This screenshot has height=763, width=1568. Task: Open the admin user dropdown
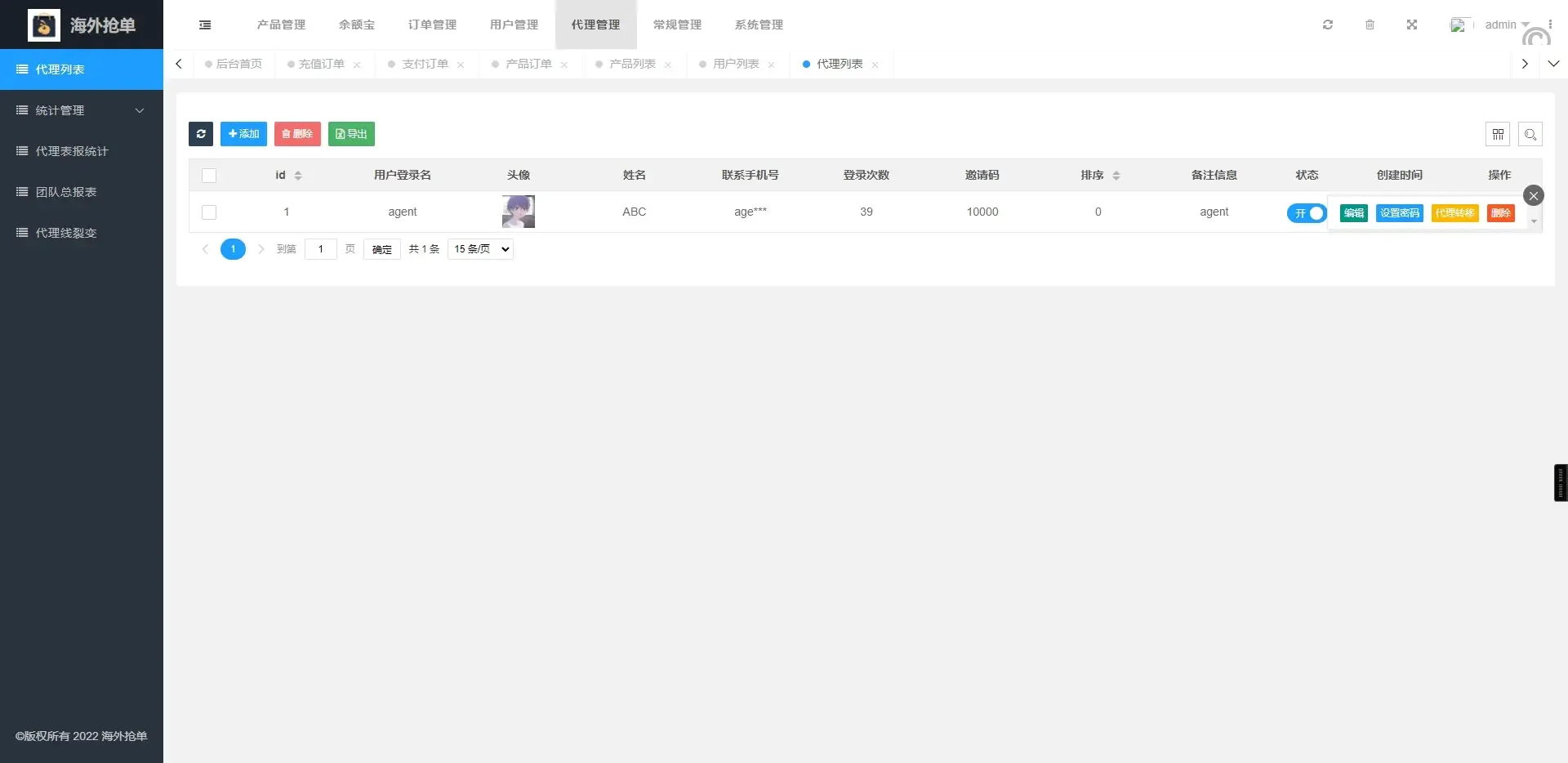pyautogui.click(x=1505, y=25)
